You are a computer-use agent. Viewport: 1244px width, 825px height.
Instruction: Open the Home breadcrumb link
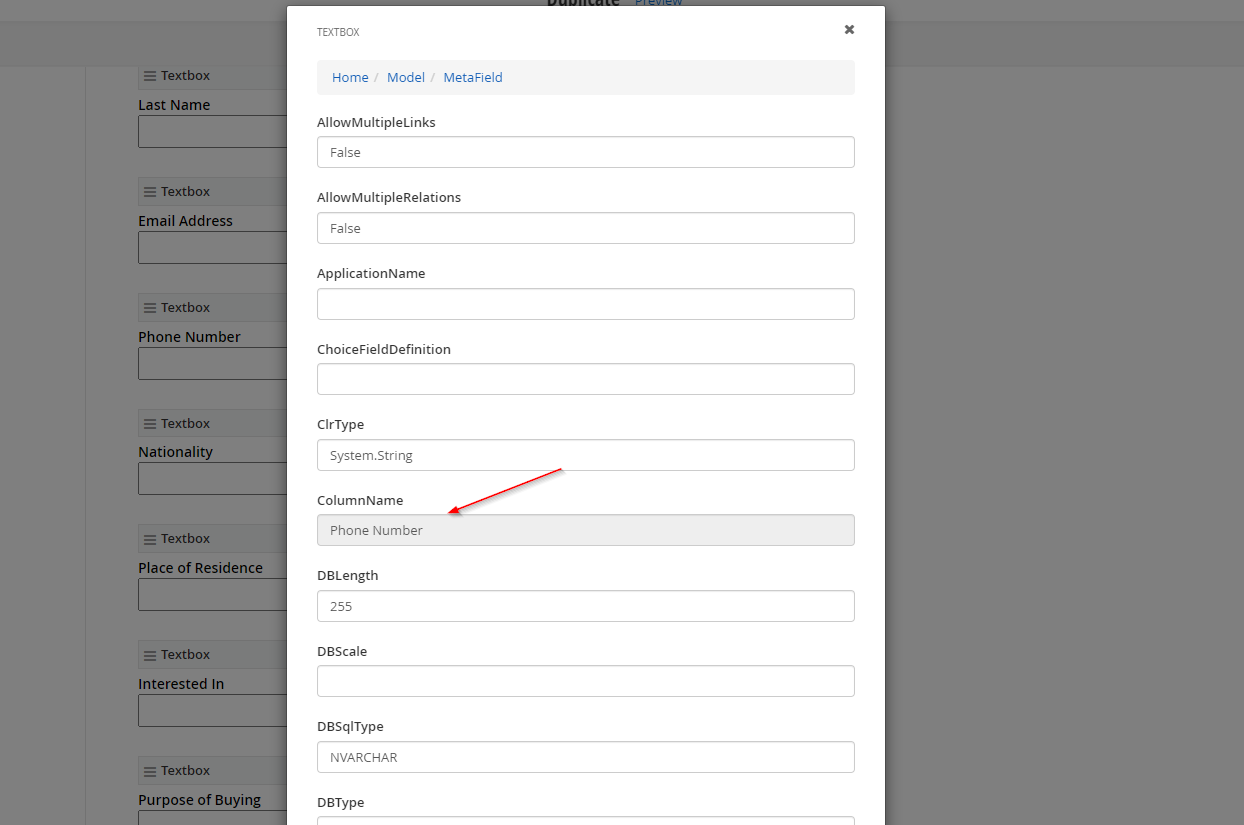tap(350, 77)
